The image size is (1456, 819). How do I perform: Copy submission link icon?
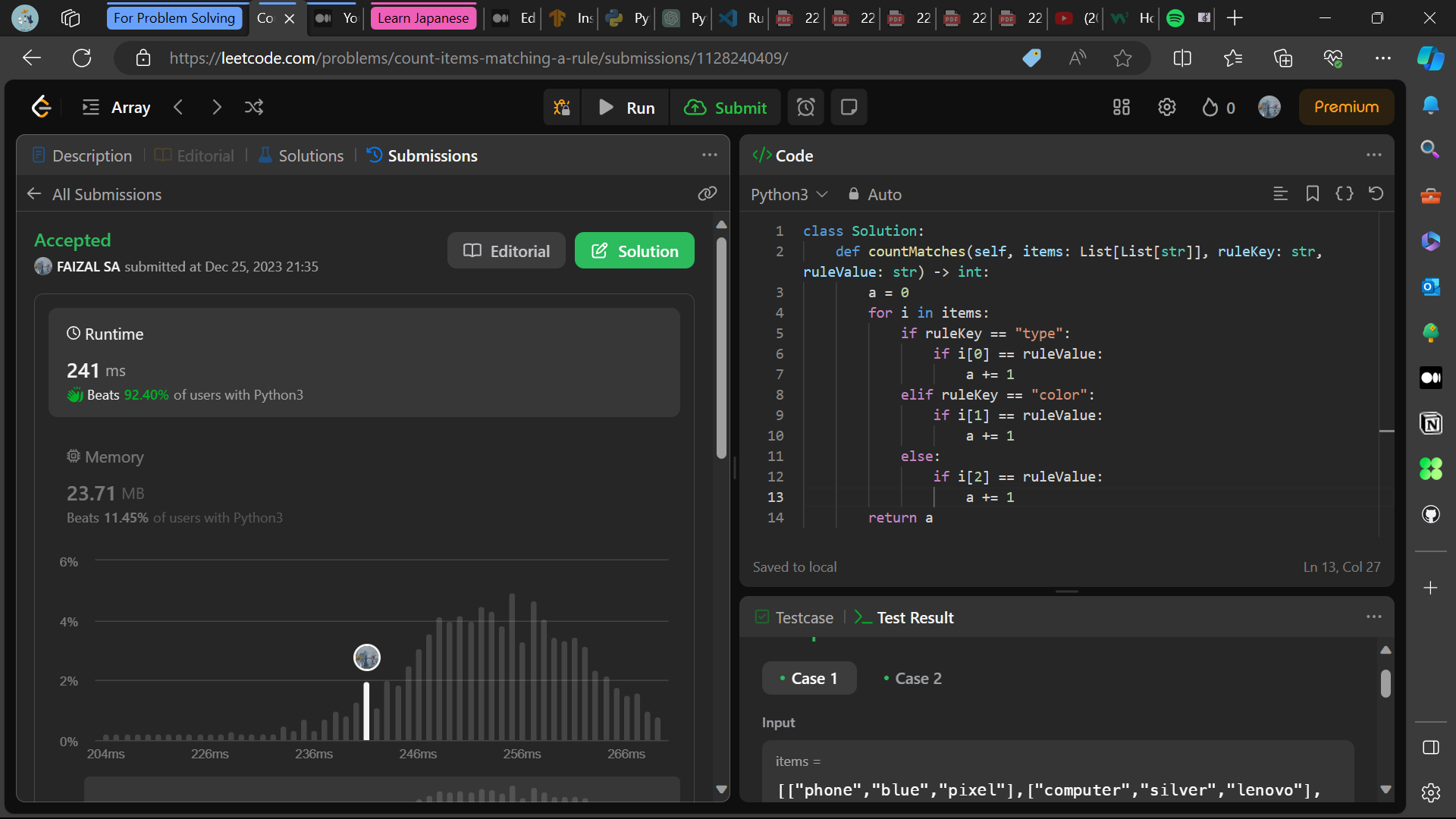click(707, 194)
